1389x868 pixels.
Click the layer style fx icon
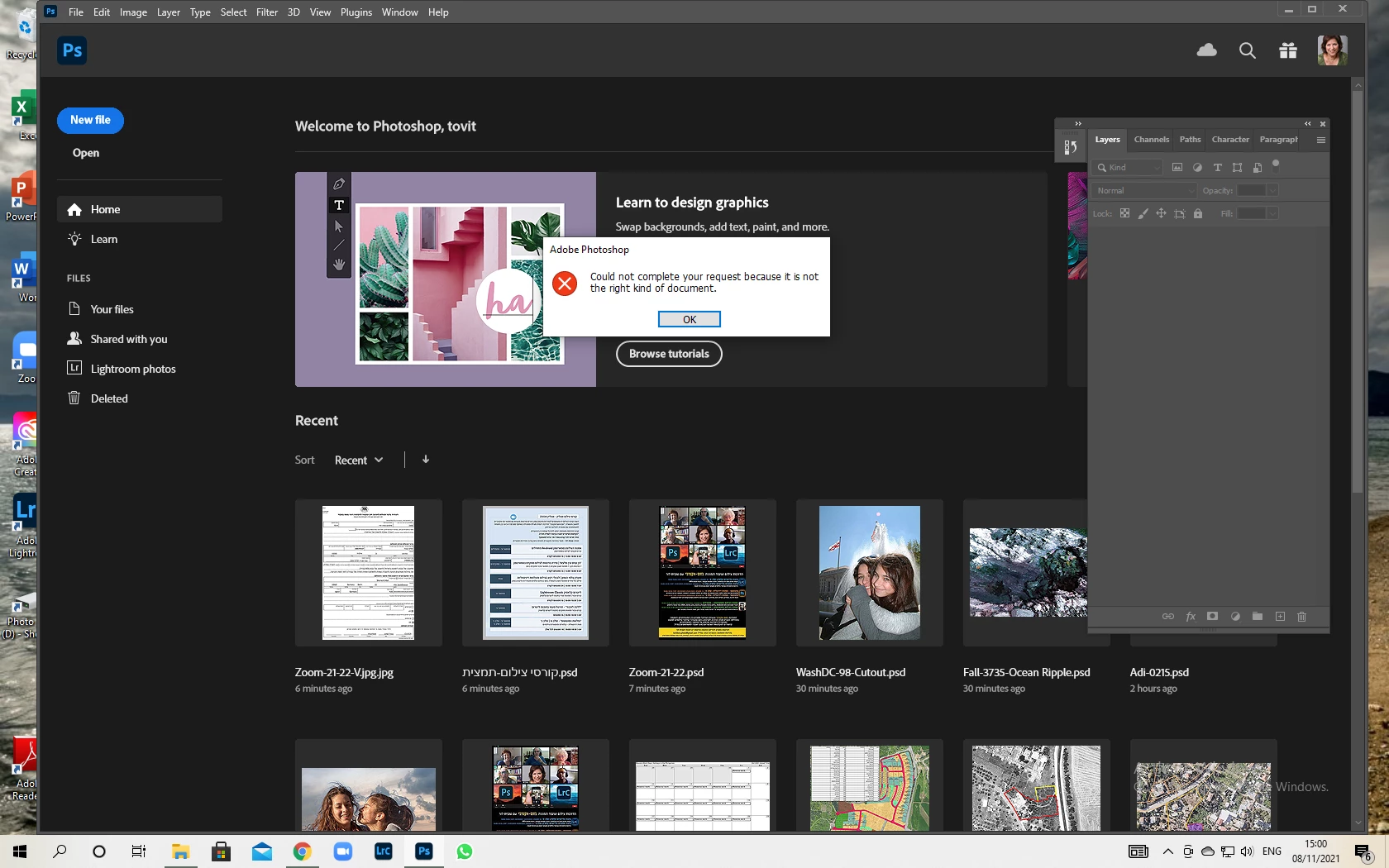tap(1191, 617)
